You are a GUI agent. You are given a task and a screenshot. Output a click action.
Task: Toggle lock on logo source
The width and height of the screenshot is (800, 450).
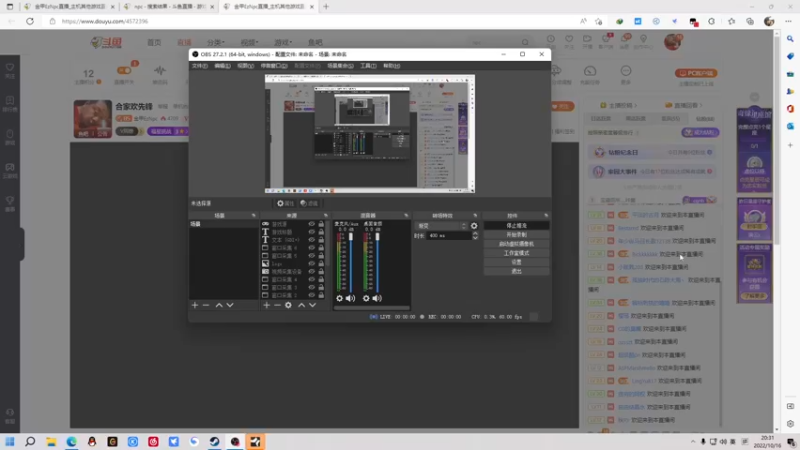click(x=321, y=264)
